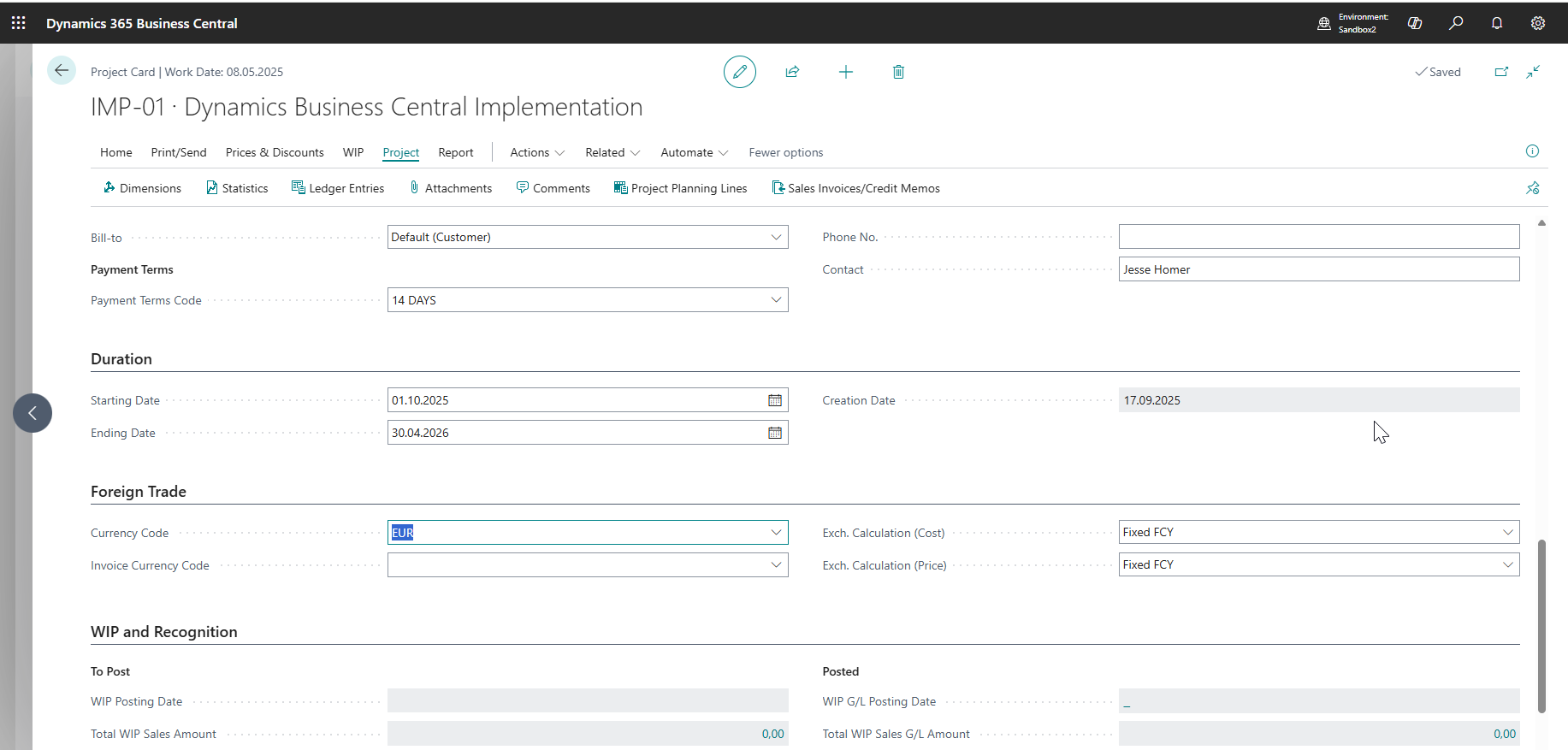This screenshot has height=750, width=1568.
Task: Open the Ending Date calendar picker
Action: pyautogui.click(x=775, y=433)
